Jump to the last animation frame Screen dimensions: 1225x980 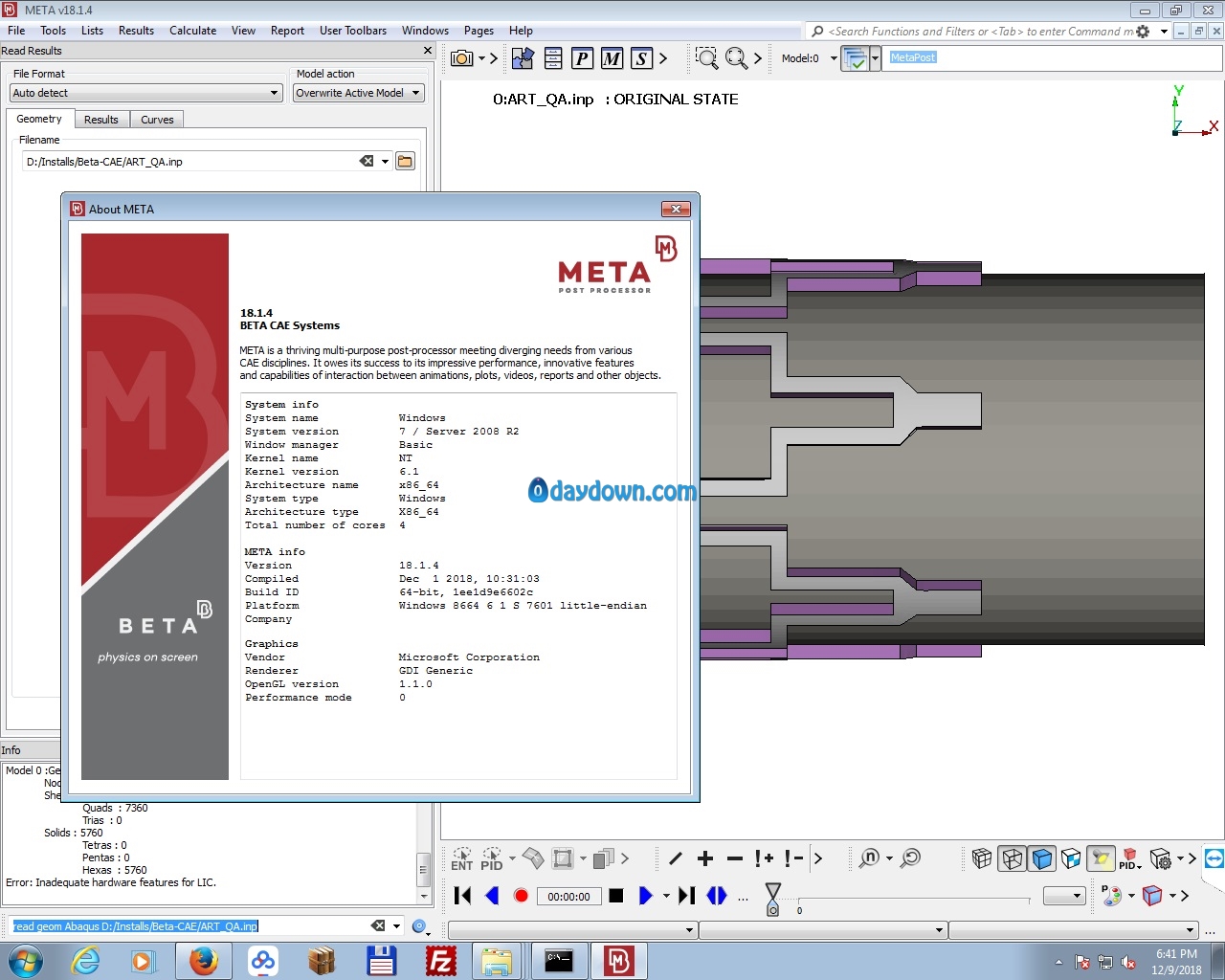pyautogui.click(x=686, y=896)
